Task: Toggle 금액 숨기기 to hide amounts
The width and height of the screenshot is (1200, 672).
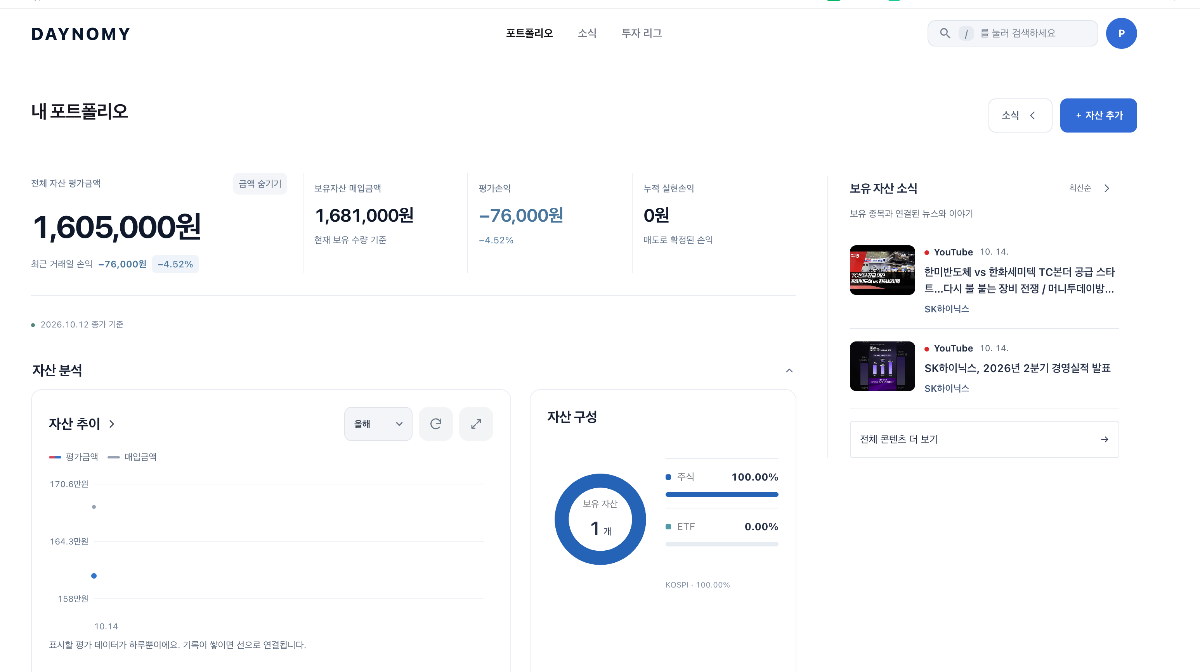Action: [x=260, y=184]
